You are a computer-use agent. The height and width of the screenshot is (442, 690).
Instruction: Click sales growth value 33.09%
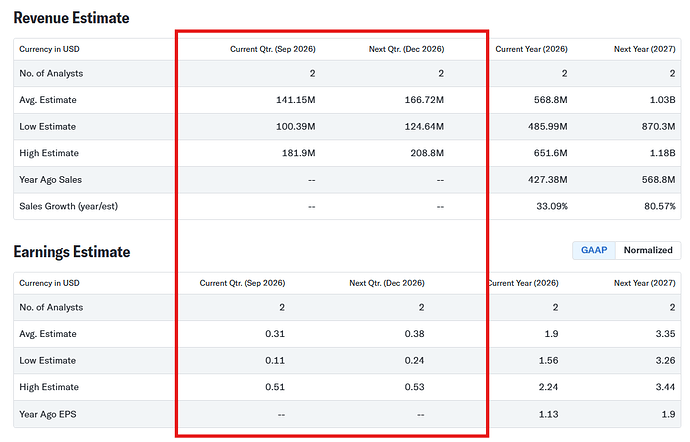(552, 206)
